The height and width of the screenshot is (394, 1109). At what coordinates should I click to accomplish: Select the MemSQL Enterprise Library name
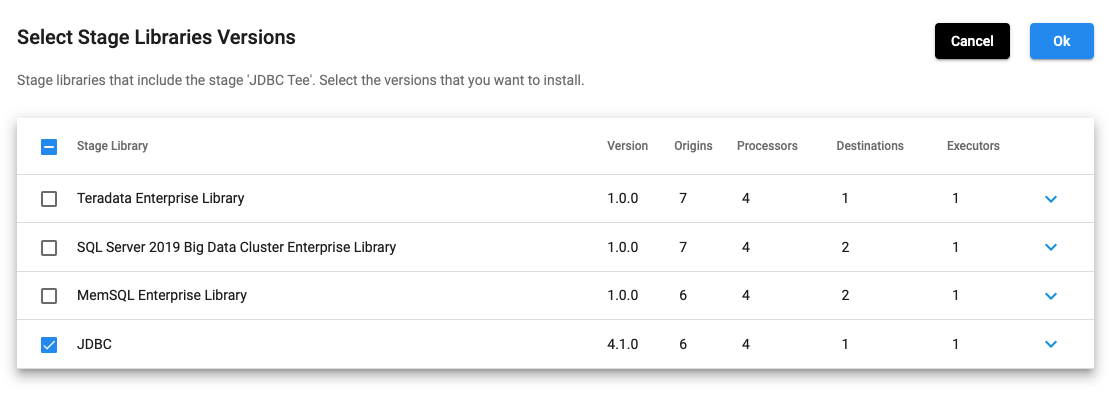(x=162, y=295)
